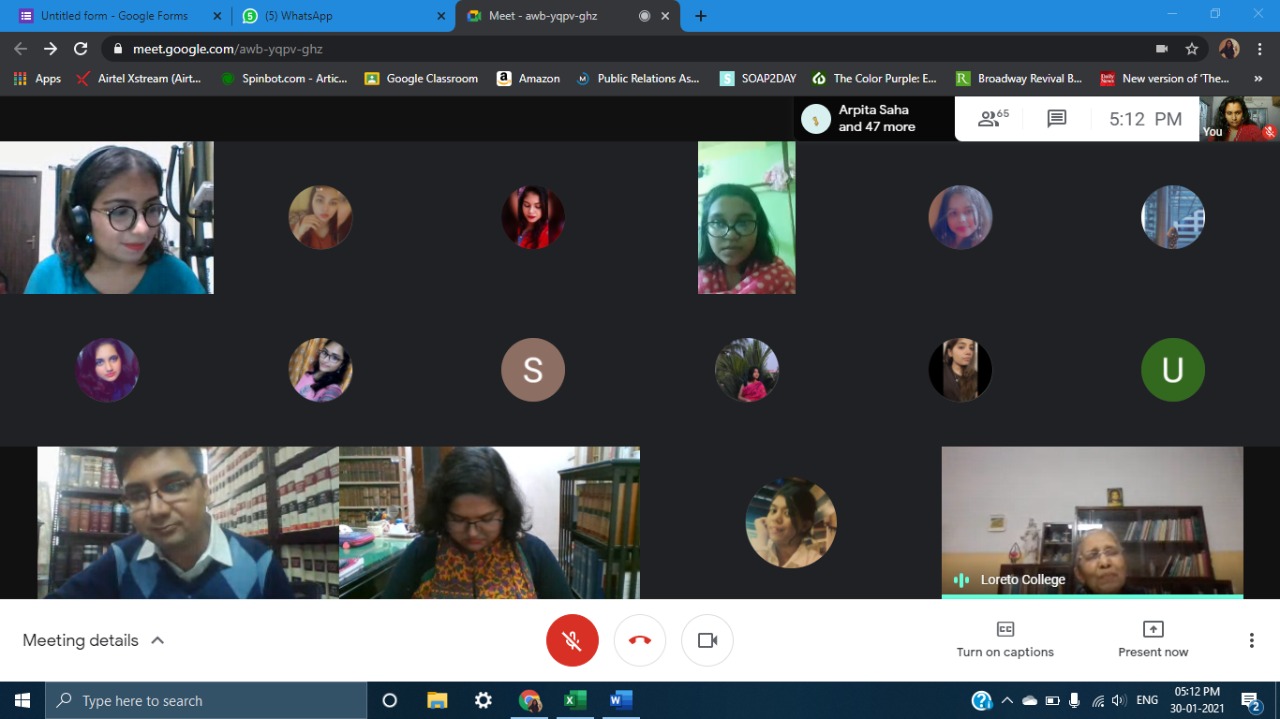Open Excel from the taskbar
The image size is (1280, 719).
point(575,700)
